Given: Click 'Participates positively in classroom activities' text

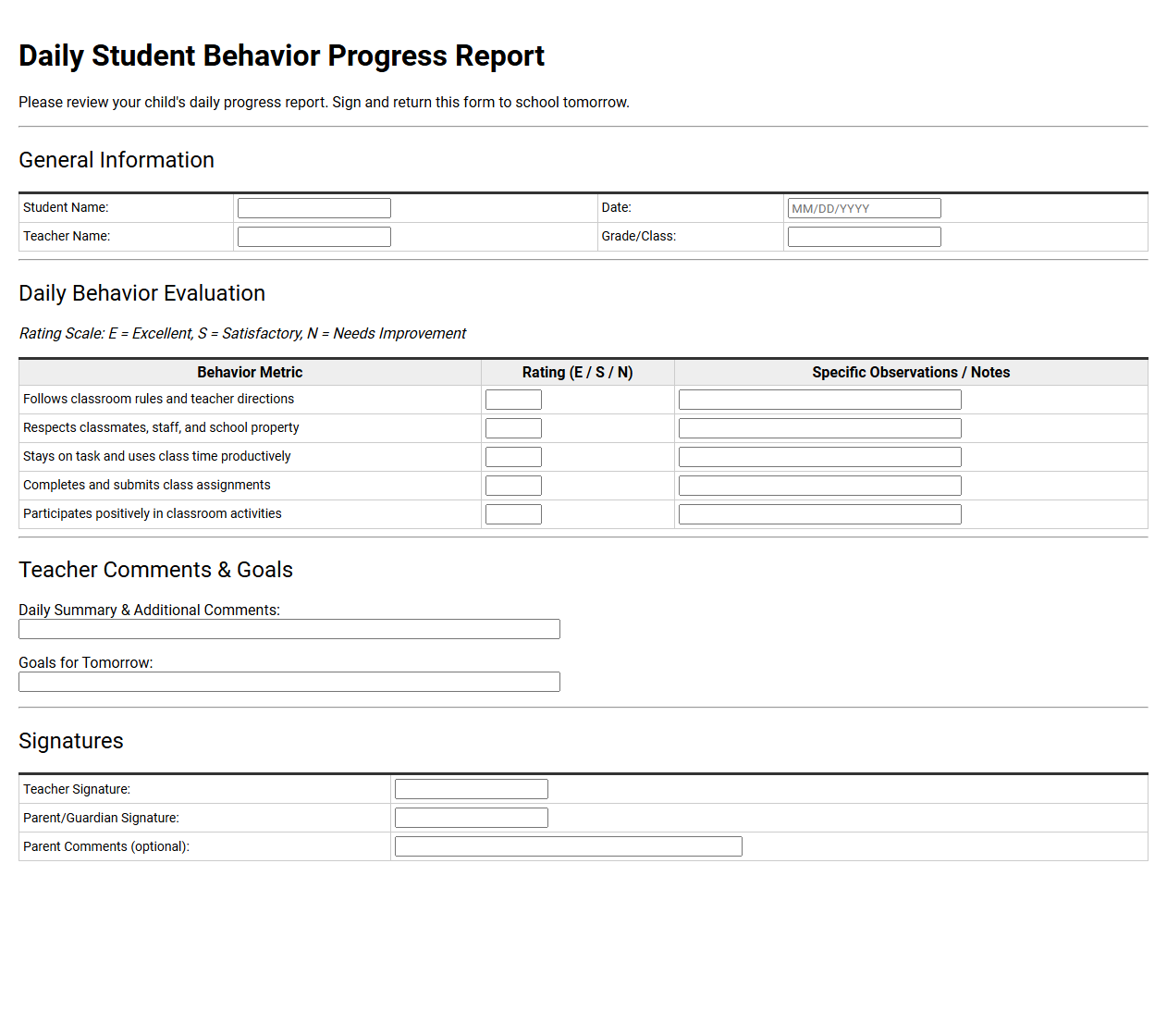Looking at the screenshot, I should click(153, 513).
